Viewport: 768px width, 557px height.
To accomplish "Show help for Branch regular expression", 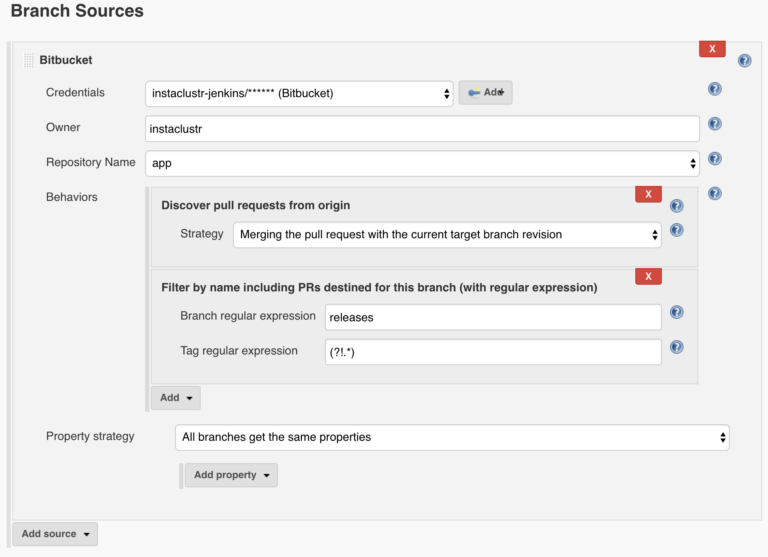I will tap(676, 313).
